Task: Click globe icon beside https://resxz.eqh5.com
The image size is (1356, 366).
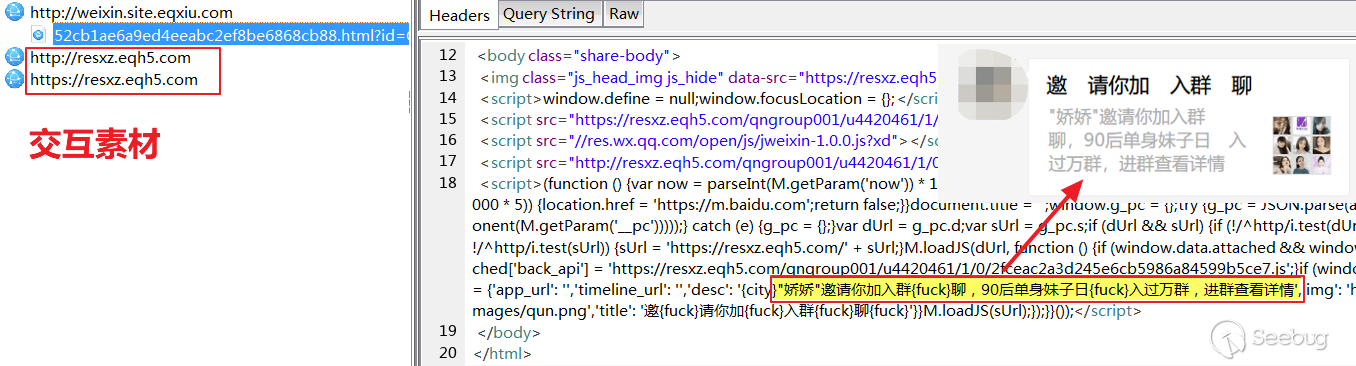Action: (14, 80)
